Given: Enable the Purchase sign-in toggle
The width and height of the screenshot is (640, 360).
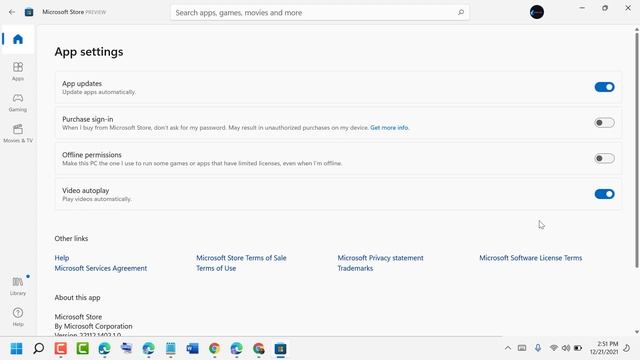Looking at the screenshot, I should click(604, 122).
